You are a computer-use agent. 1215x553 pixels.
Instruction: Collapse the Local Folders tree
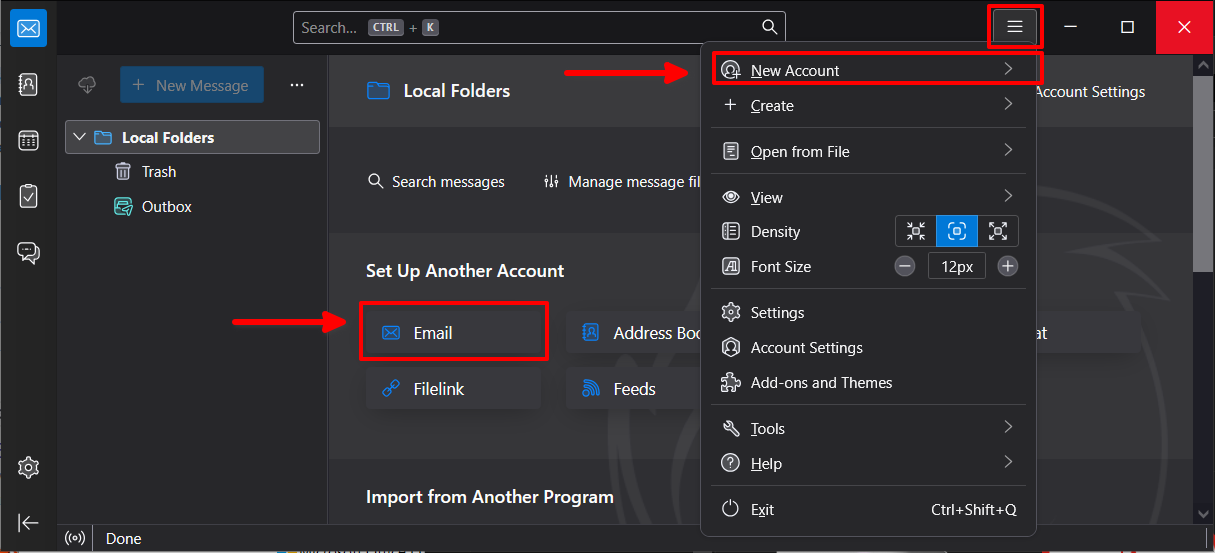coord(80,138)
